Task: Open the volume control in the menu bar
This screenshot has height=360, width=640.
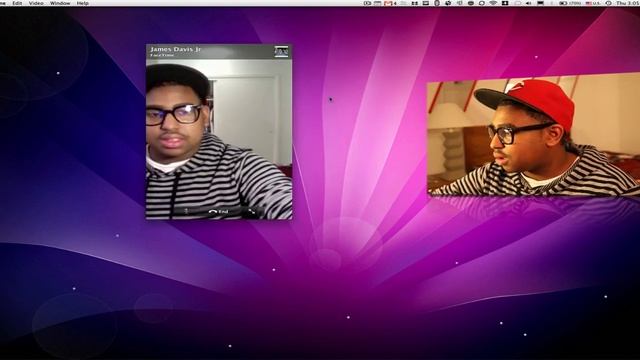Action: (529, 3)
